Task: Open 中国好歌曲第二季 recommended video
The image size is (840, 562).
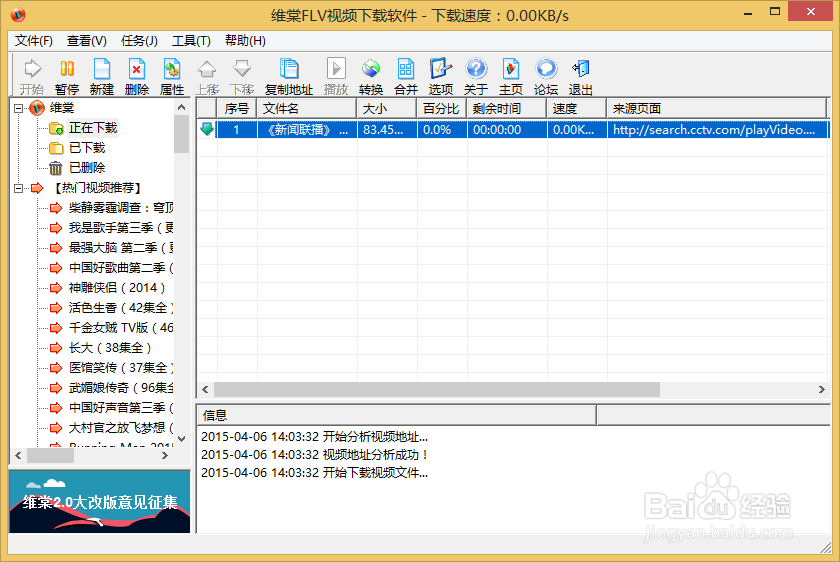Action: pyautogui.click(x=121, y=268)
